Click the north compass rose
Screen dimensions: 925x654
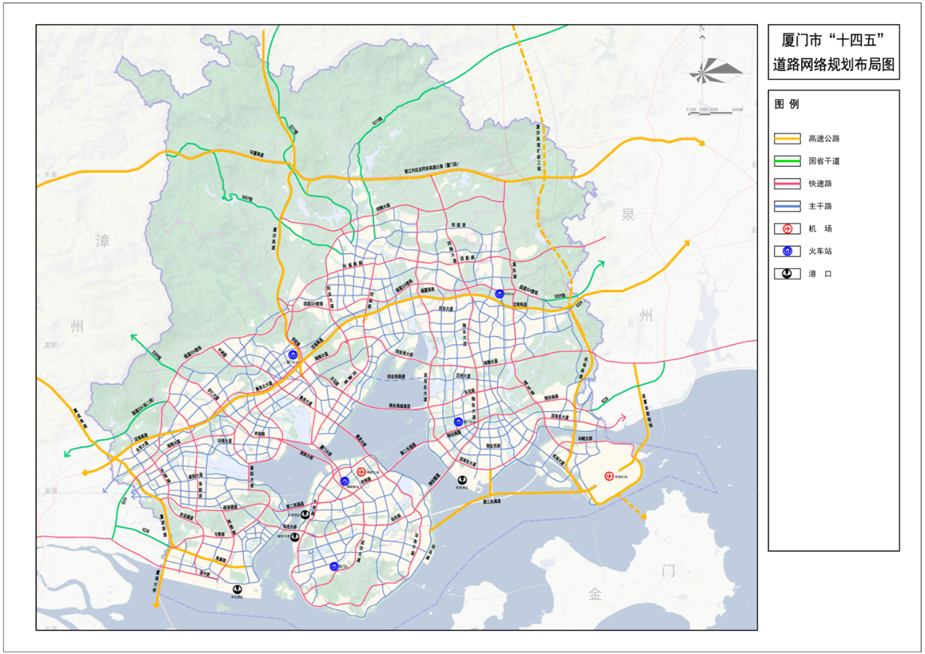pyautogui.click(x=714, y=73)
